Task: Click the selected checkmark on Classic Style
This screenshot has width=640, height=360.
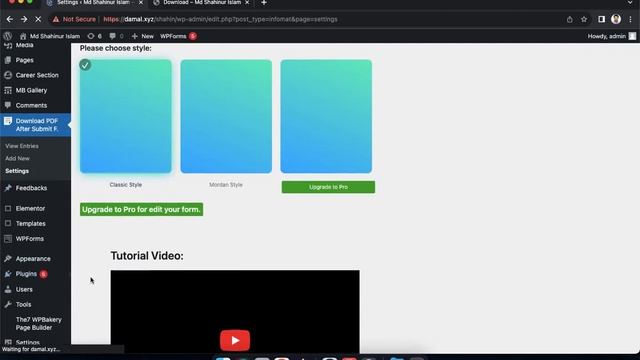Action: 85,65
